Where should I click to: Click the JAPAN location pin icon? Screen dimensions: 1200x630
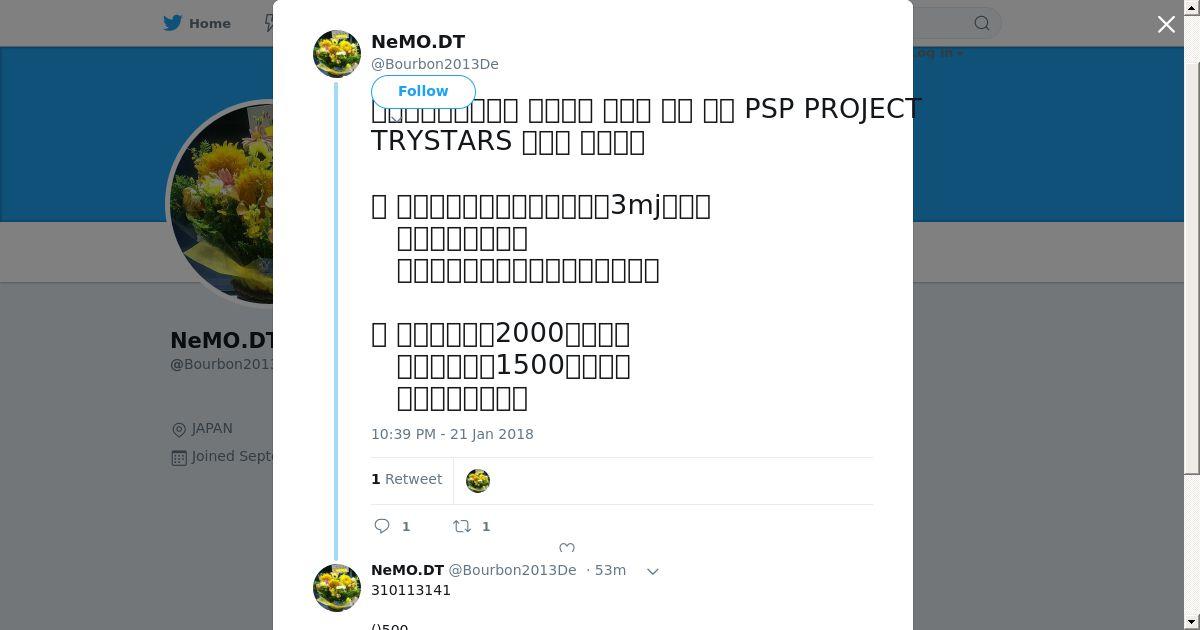tap(179, 429)
